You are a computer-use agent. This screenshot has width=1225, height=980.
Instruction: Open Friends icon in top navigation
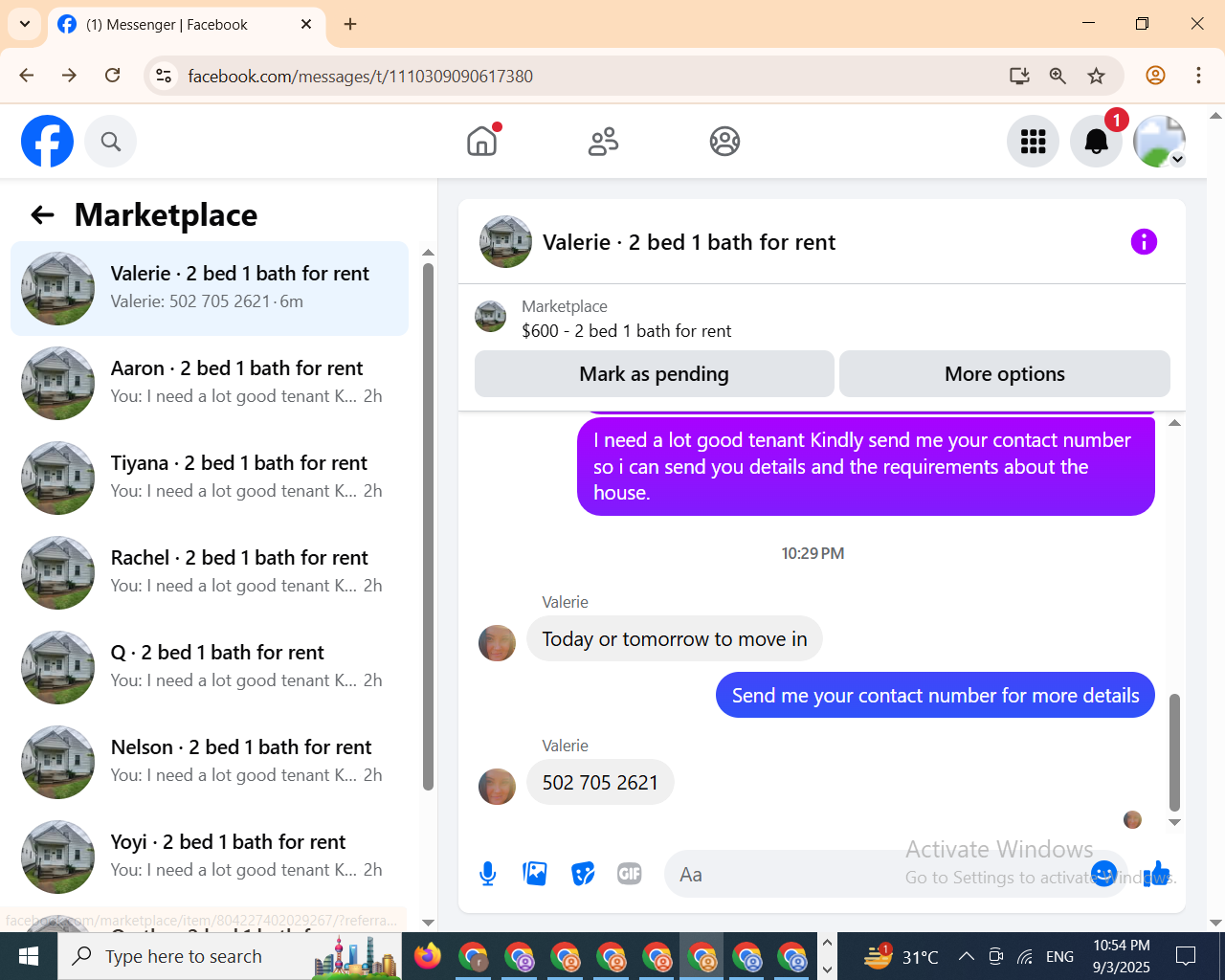click(x=603, y=142)
